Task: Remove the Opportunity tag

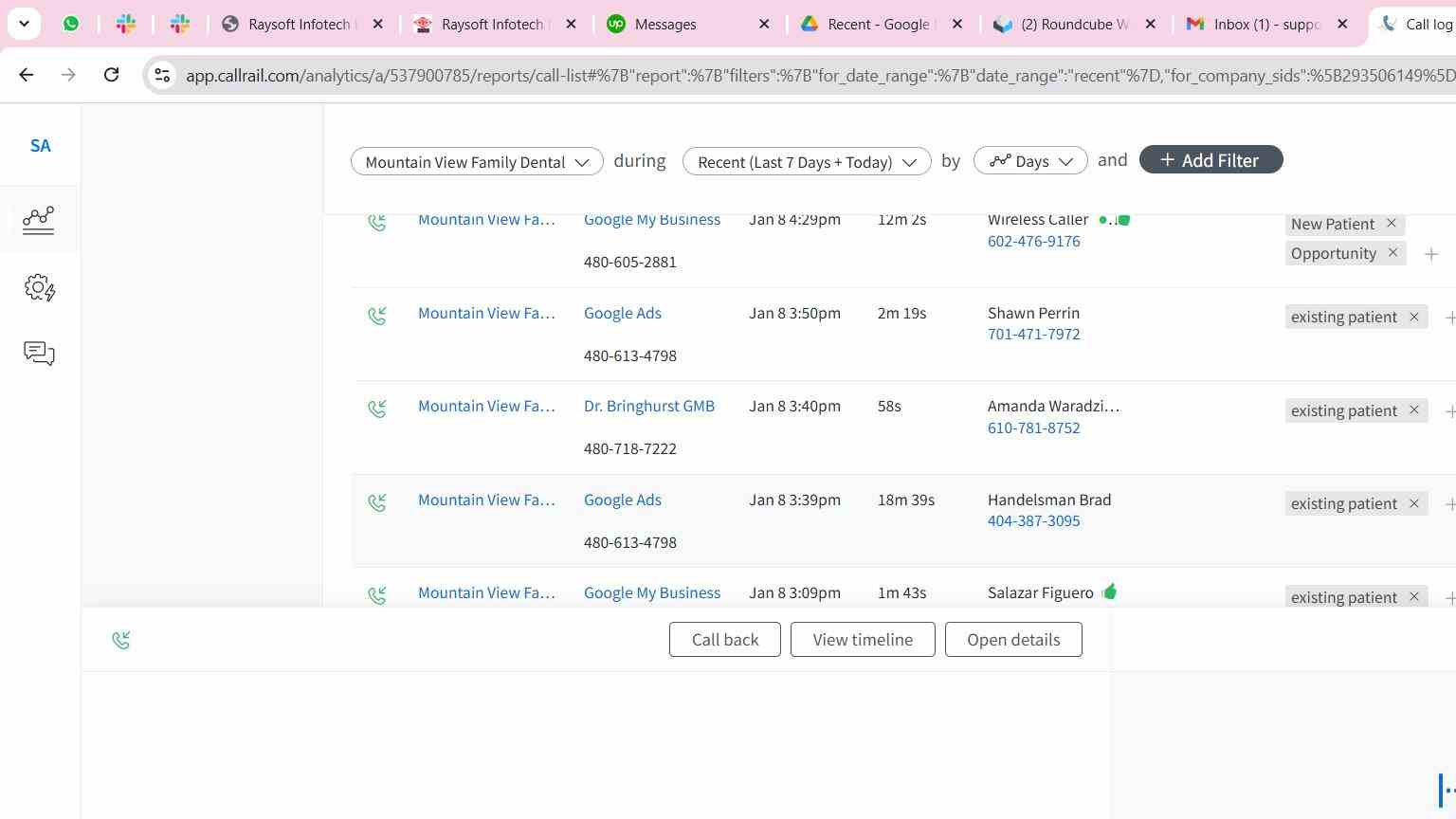Action: 1392,253
